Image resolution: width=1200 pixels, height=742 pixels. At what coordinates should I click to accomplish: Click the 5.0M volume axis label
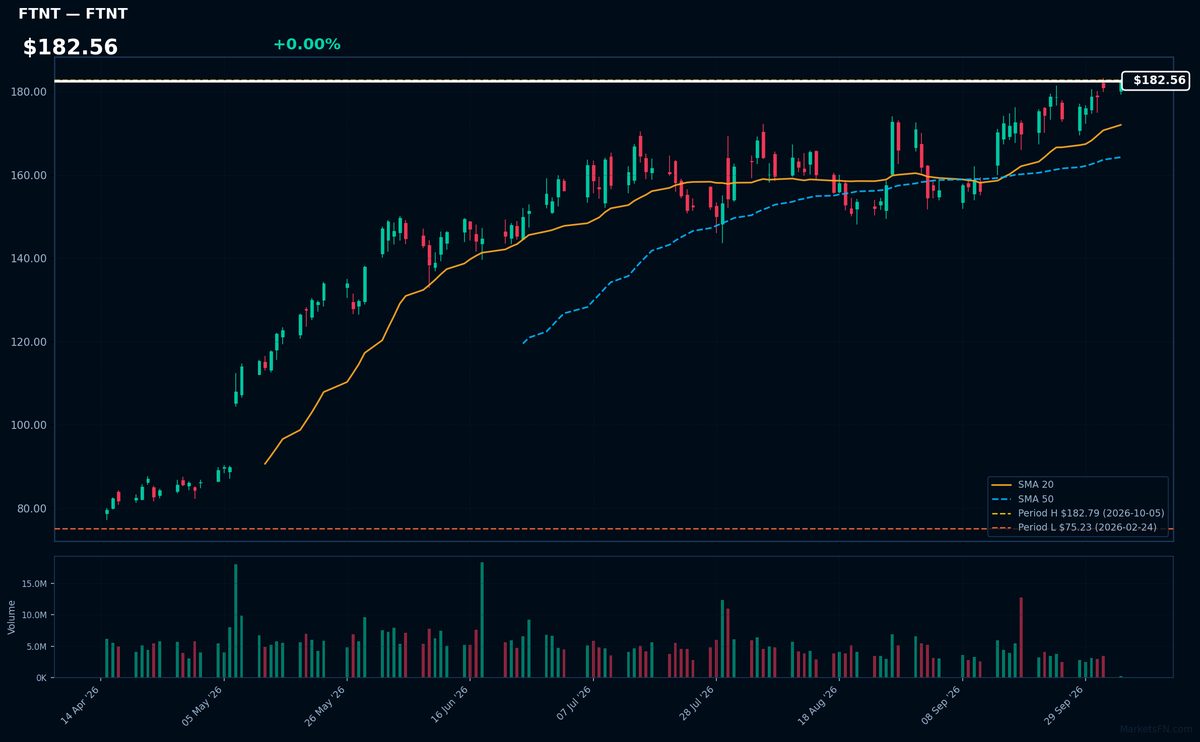pos(36,646)
